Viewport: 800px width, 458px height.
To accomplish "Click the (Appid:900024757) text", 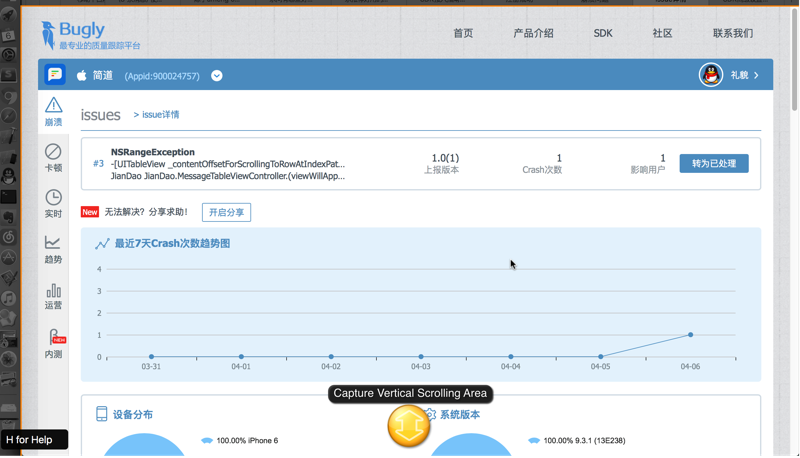I will tap(162, 76).
